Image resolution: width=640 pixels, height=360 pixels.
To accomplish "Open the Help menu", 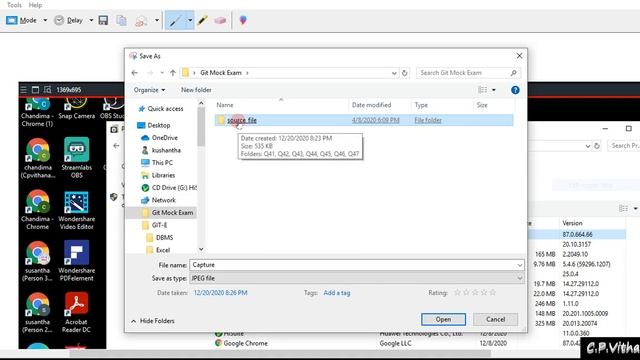I will coord(35,5).
